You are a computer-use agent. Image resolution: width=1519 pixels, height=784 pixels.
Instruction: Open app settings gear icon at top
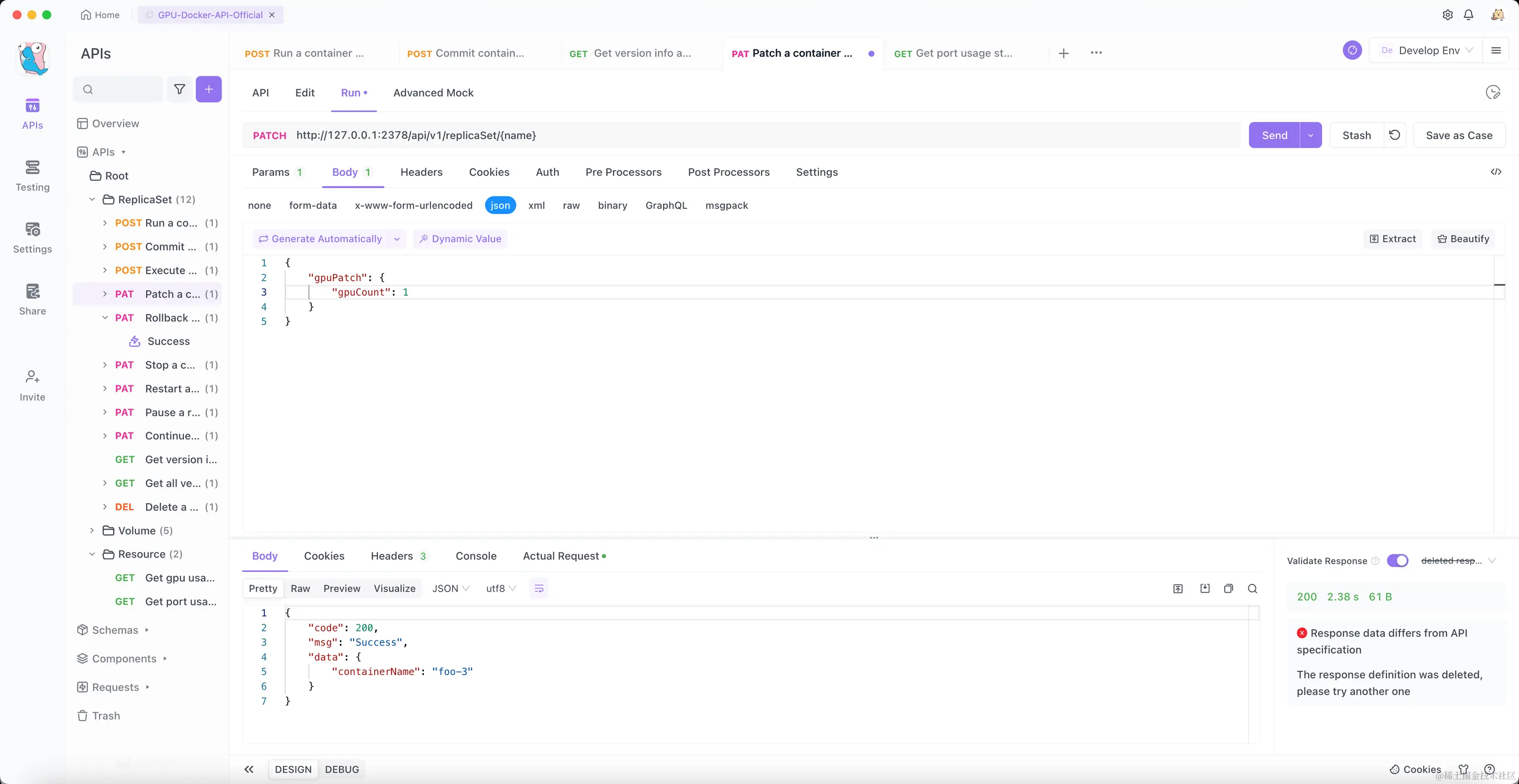tap(1447, 15)
